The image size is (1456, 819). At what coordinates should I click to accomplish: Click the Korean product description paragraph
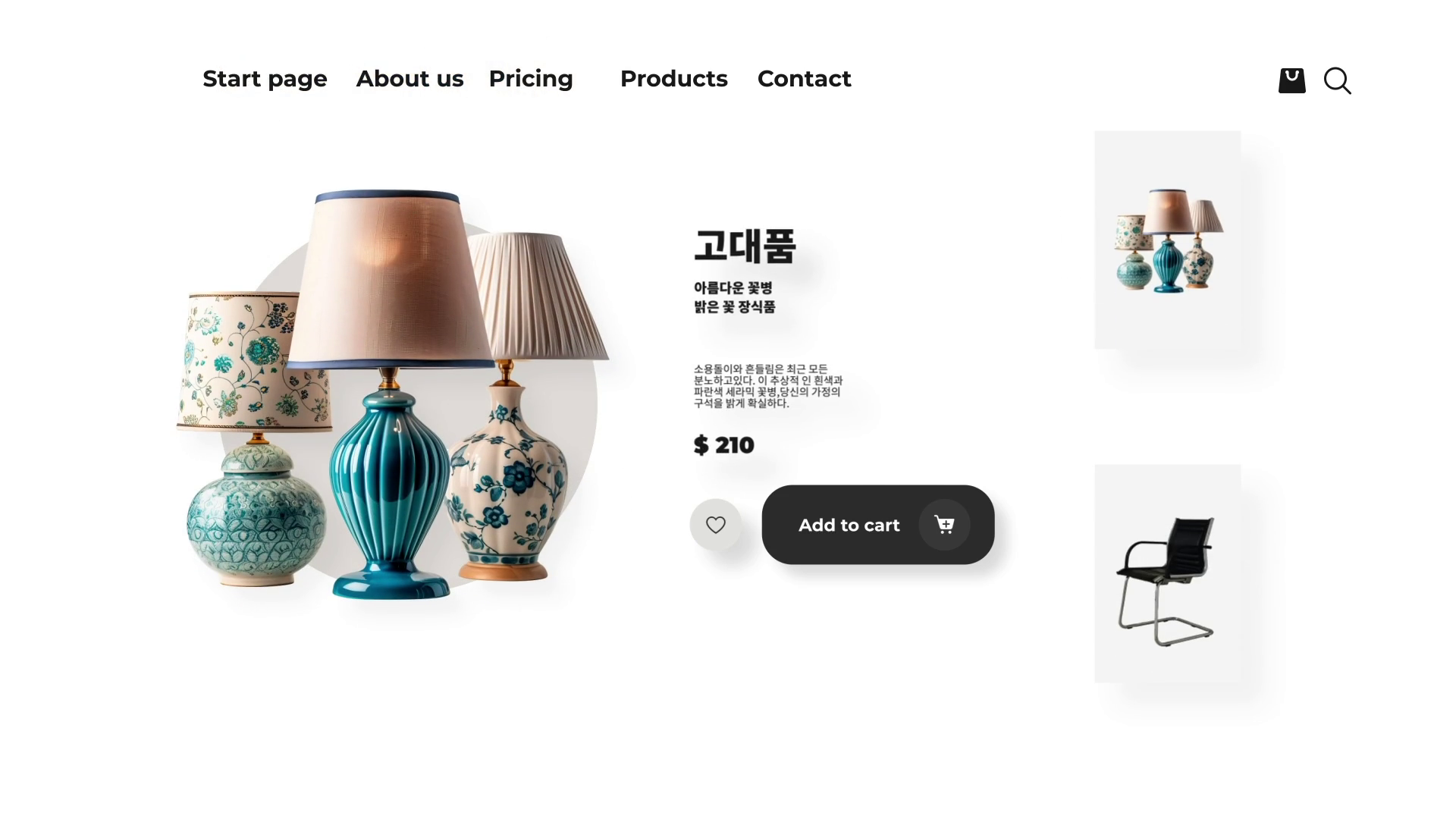(x=768, y=386)
